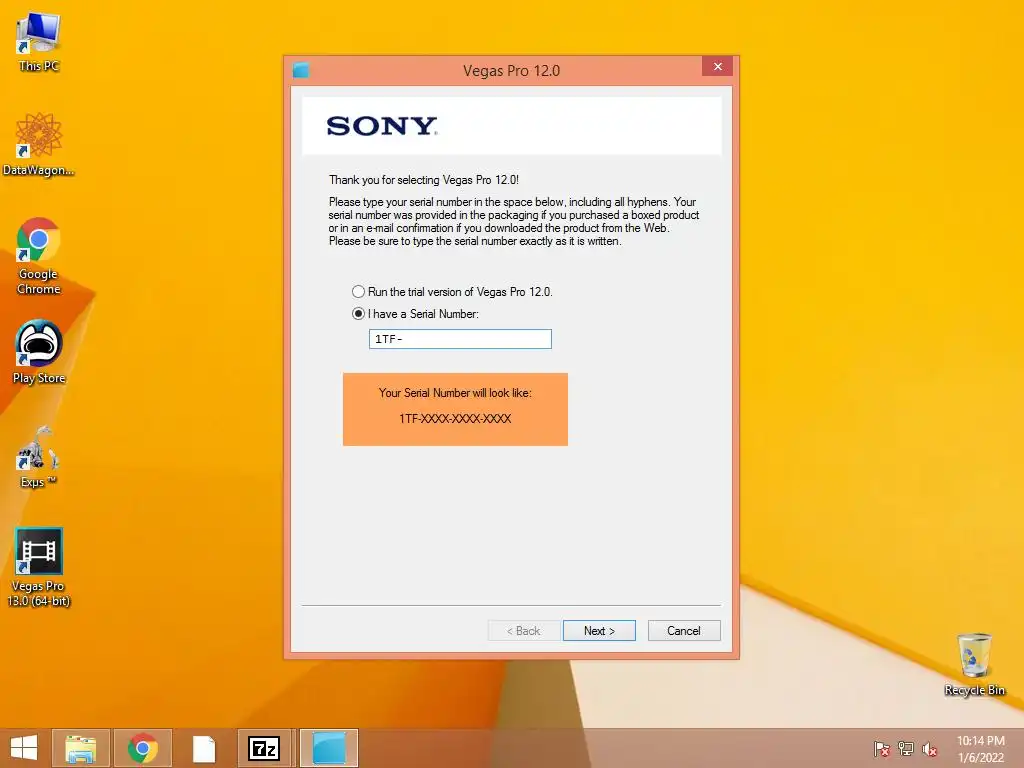This screenshot has width=1024, height=768.
Task: Select the Vegas Pro installer taskbar button
Action: pos(329,748)
